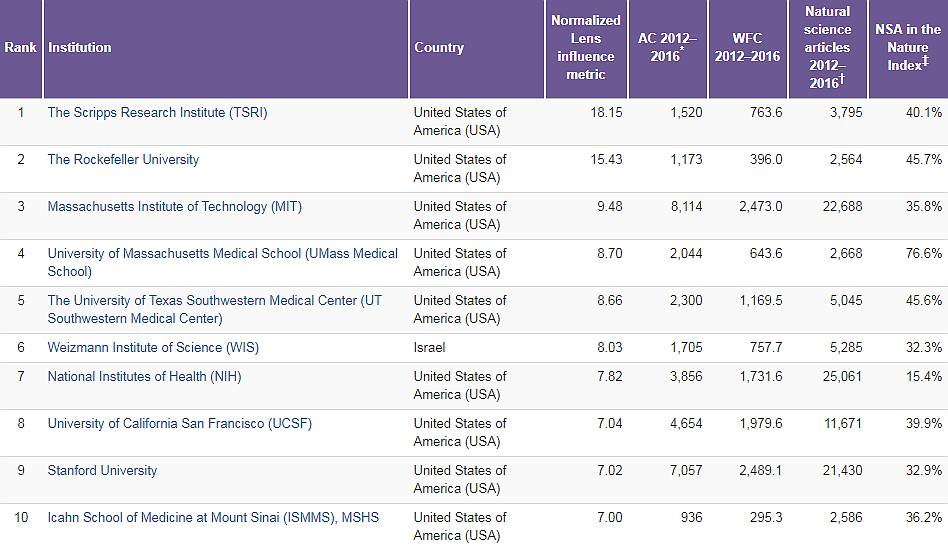Click the Stanford University link
Screen dimensions: 948x549
tap(102, 470)
